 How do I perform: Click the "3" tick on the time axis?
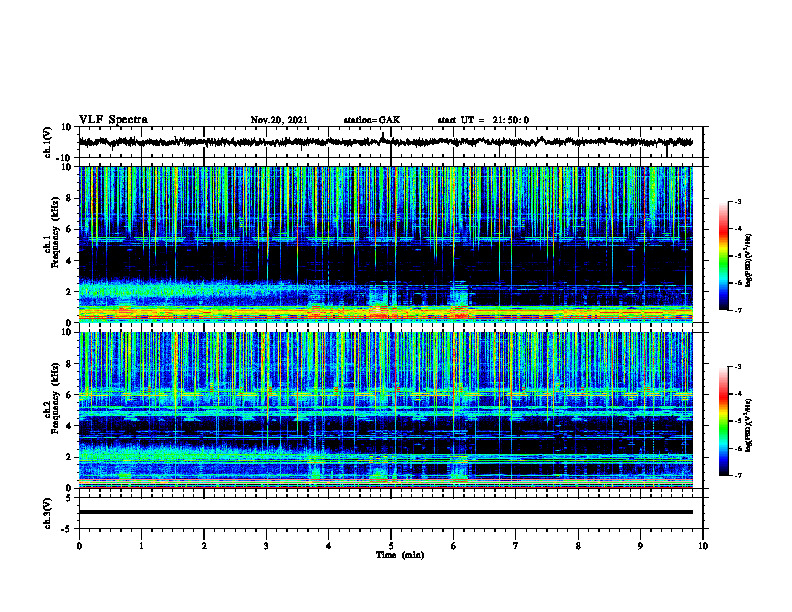click(266, 546)
